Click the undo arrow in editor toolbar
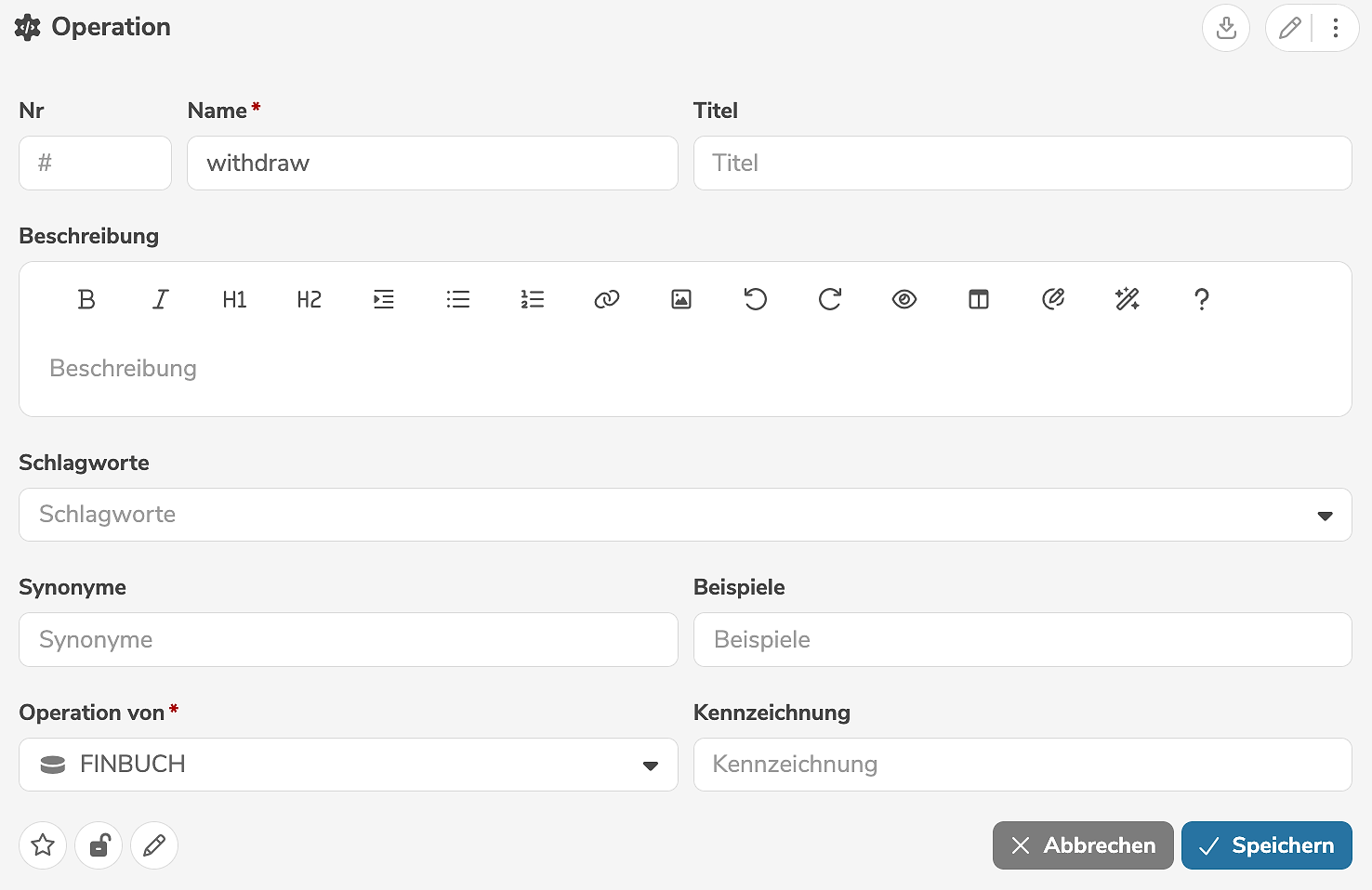Screen dimensions: 1372x890 coord(756,299)
